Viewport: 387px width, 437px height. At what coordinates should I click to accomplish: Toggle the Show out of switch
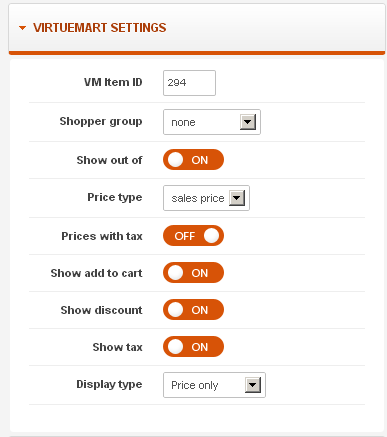(x=193, y=160)
